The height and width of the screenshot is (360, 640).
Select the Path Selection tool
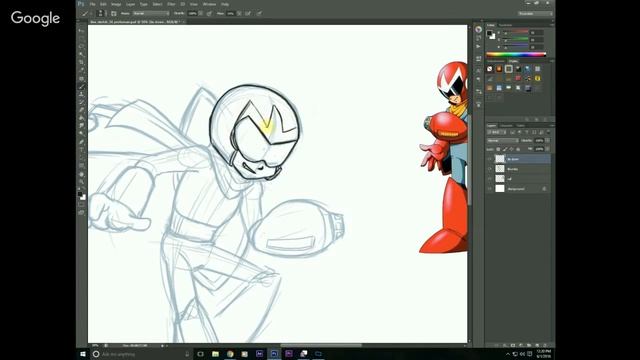pos(82,158)
